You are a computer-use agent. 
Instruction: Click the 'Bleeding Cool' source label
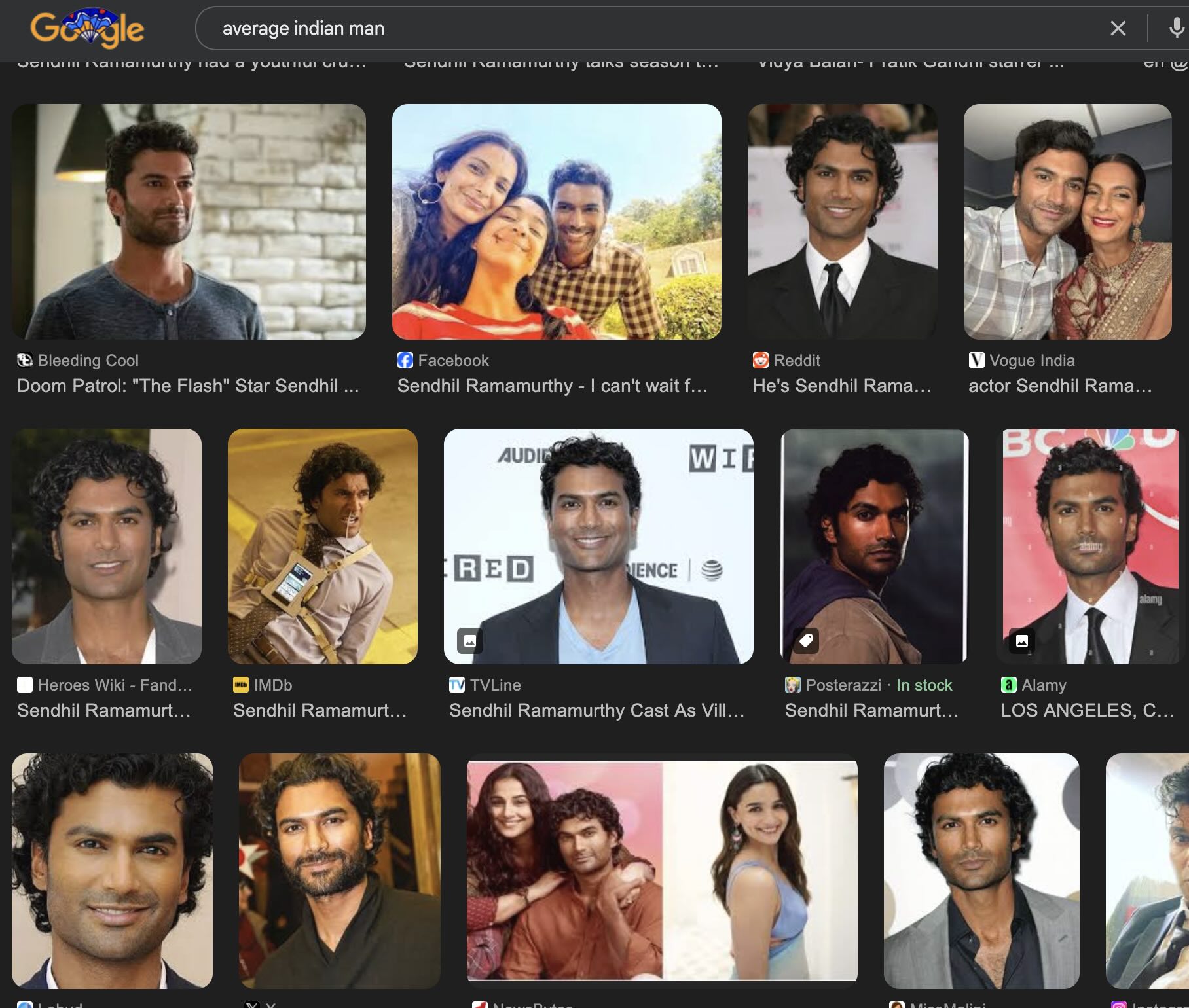[x=88, y=360]
